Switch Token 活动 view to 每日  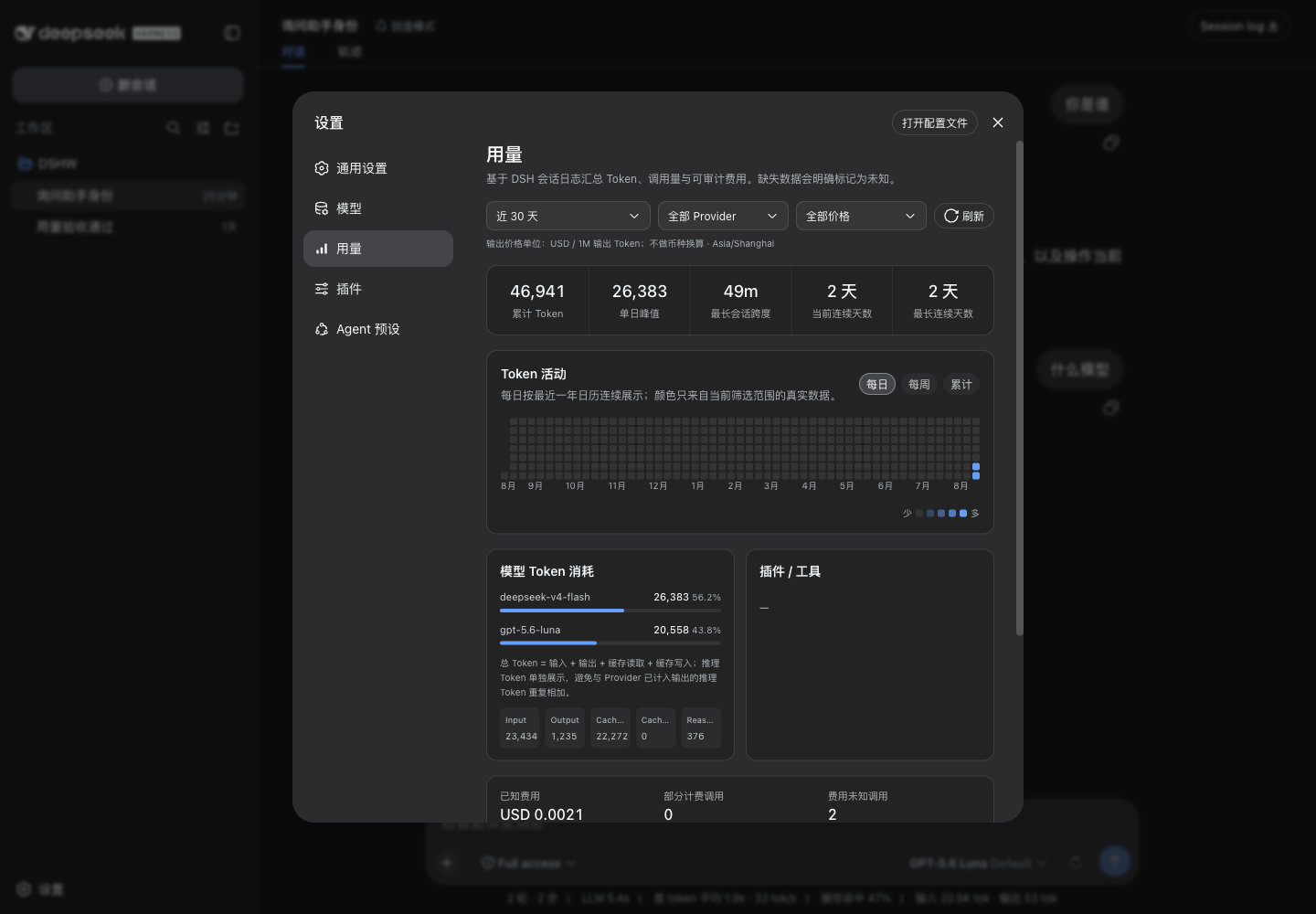pyautogui.click(x=876, y=384)
